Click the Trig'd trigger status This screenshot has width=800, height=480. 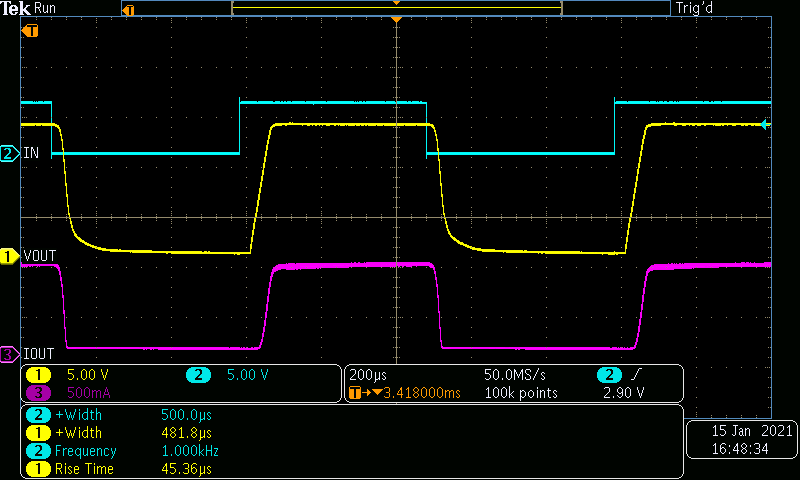(694, 8)
